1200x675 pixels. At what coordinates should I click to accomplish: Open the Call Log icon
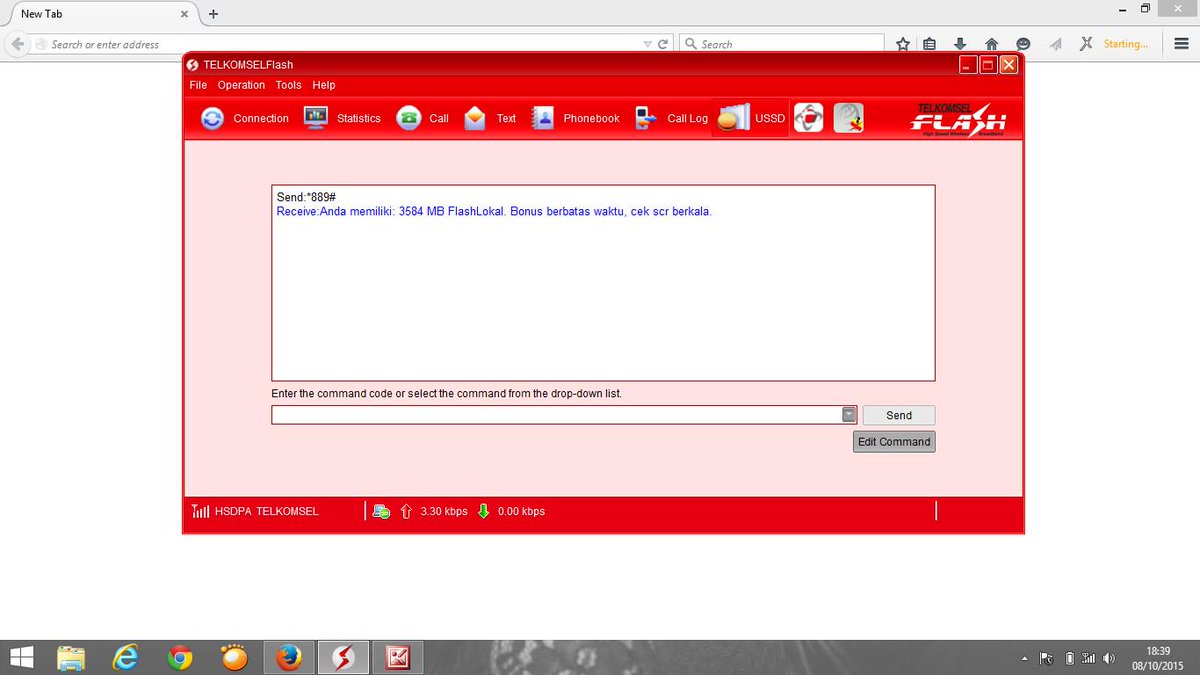point(647,118)
